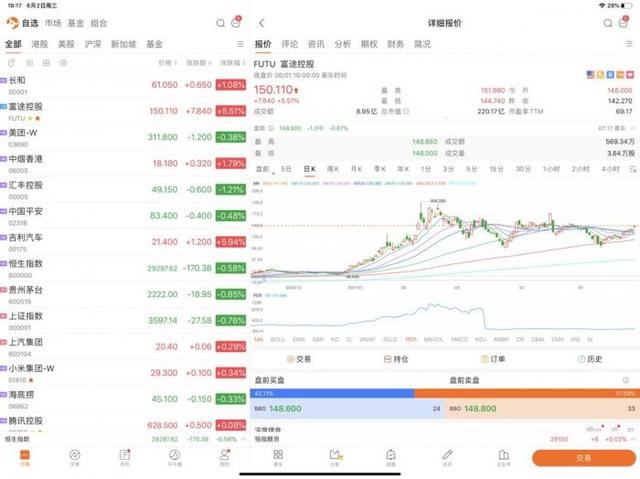Collapse the 盘前 pre-market section arrow
Screen dimensions: 640x479
click(x=633, y=128)
